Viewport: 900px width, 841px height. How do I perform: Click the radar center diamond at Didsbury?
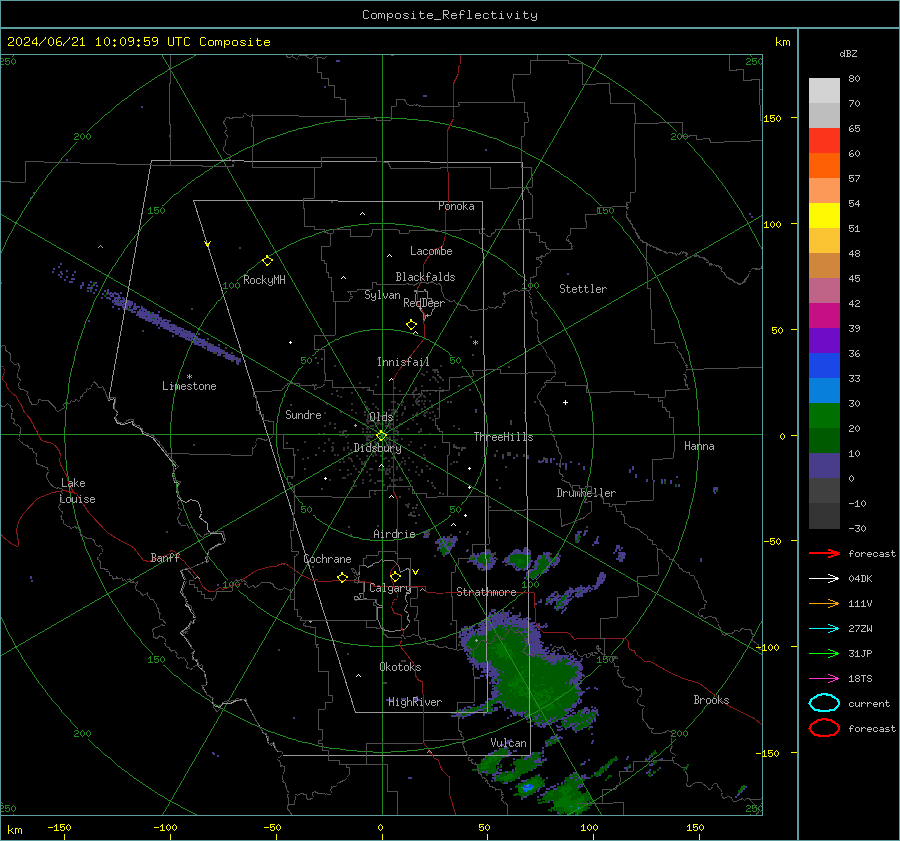point(382,436)
